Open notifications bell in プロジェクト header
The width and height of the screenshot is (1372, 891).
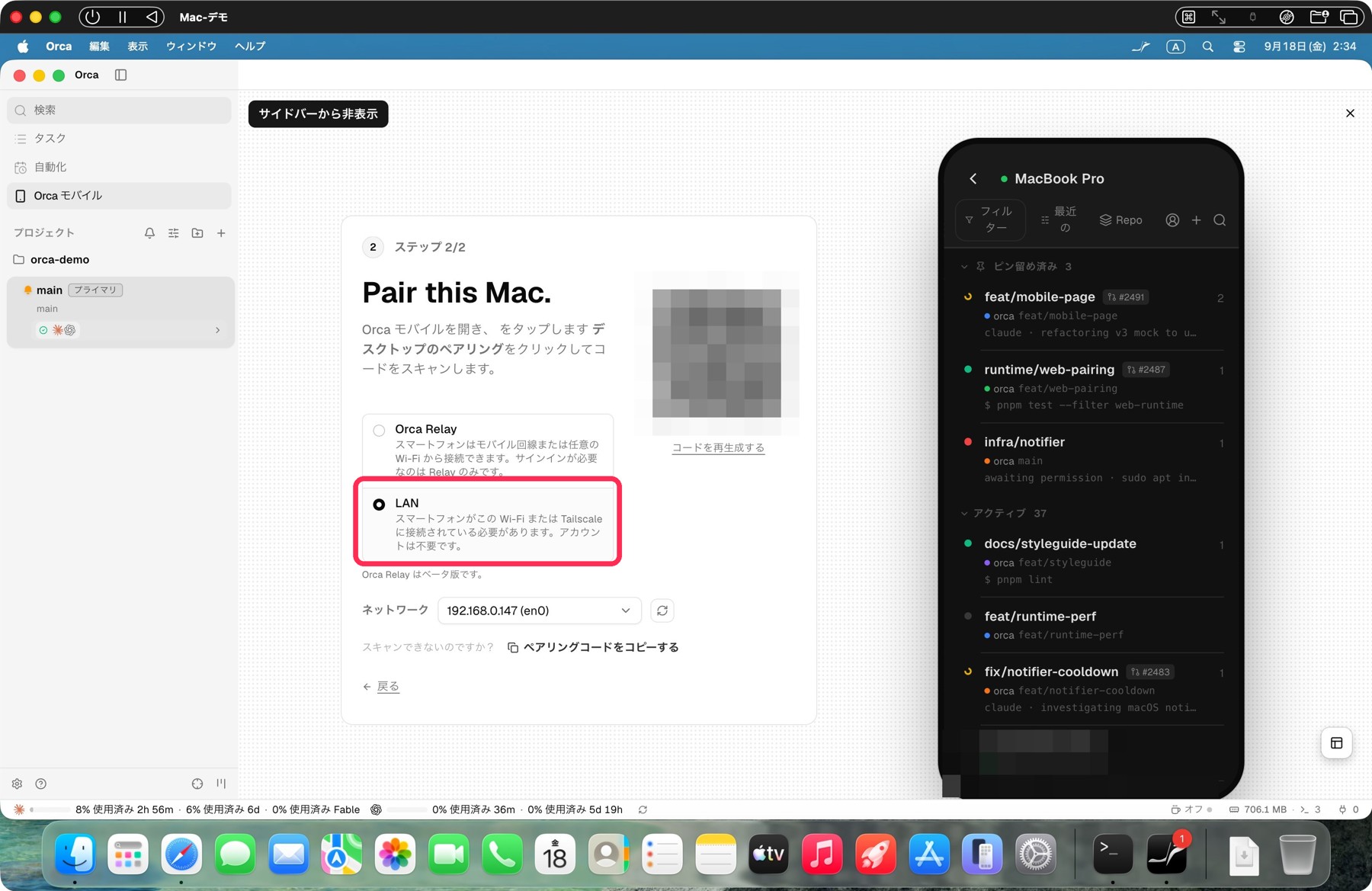[x=149, y=233]
